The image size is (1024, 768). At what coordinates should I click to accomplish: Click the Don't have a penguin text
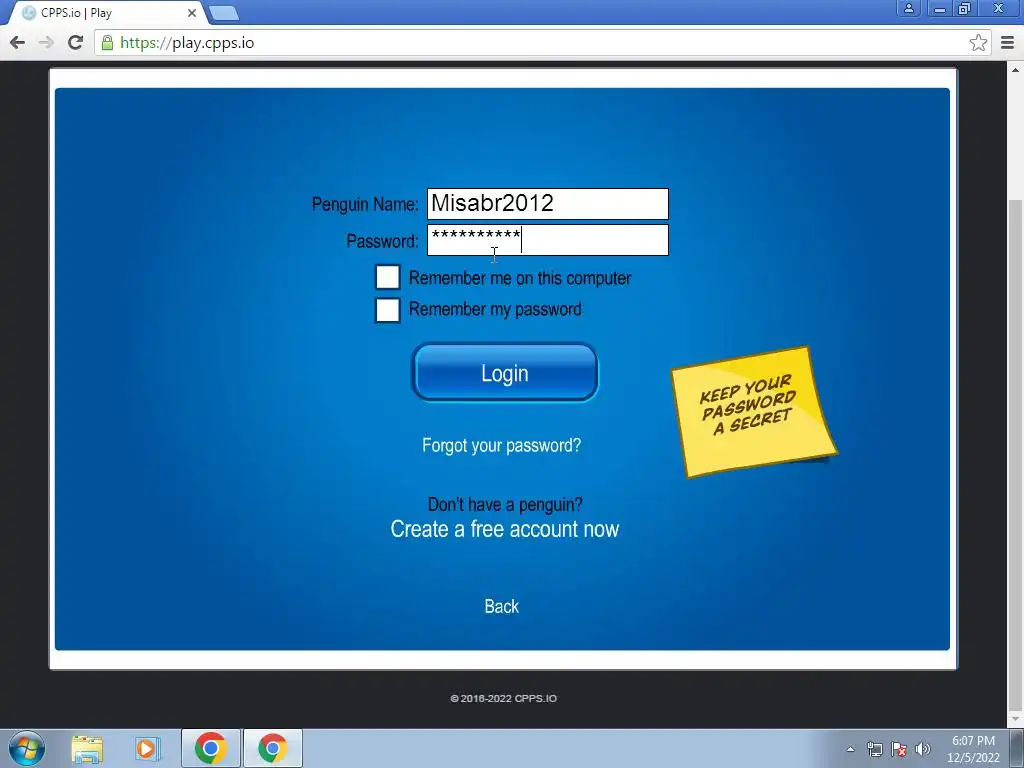click(505, 505)
